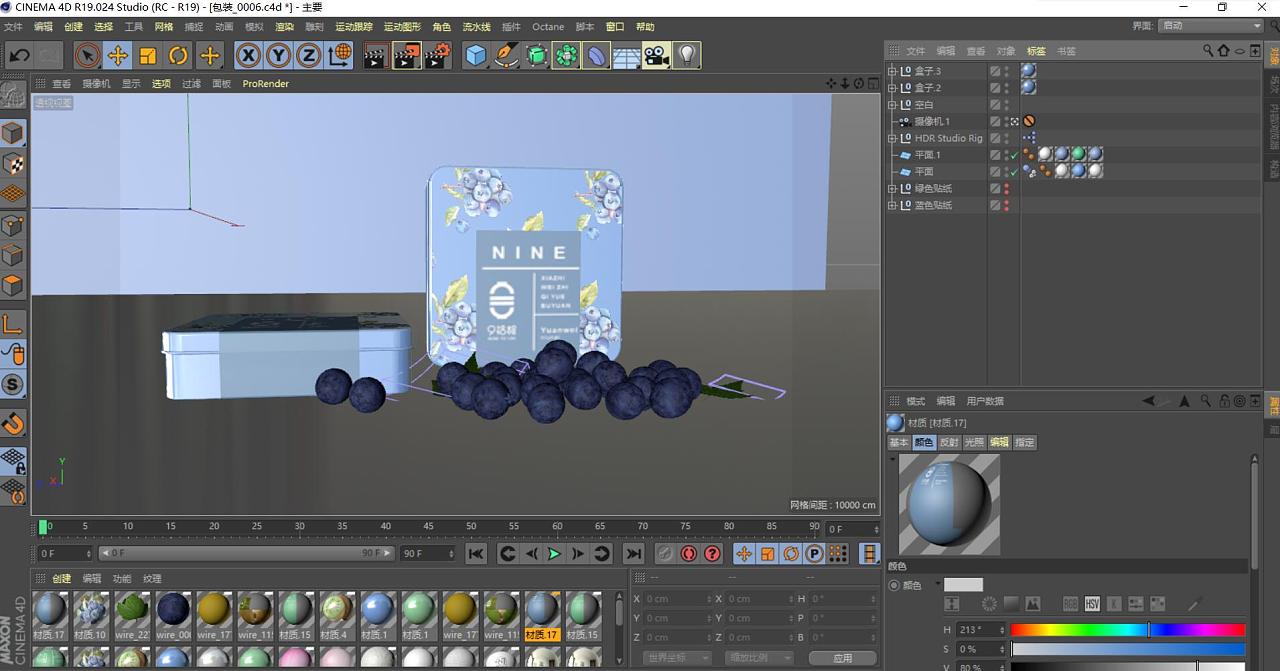Open the deformer objects icon
Screen dimensions: 1280x671
pos(596,56)
